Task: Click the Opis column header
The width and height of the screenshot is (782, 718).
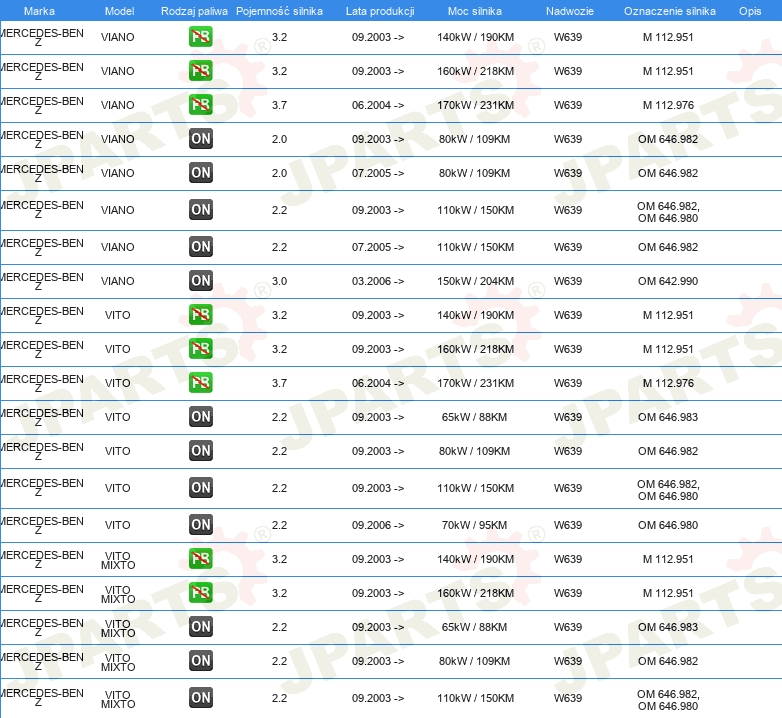Action: [x=750, y=11]
